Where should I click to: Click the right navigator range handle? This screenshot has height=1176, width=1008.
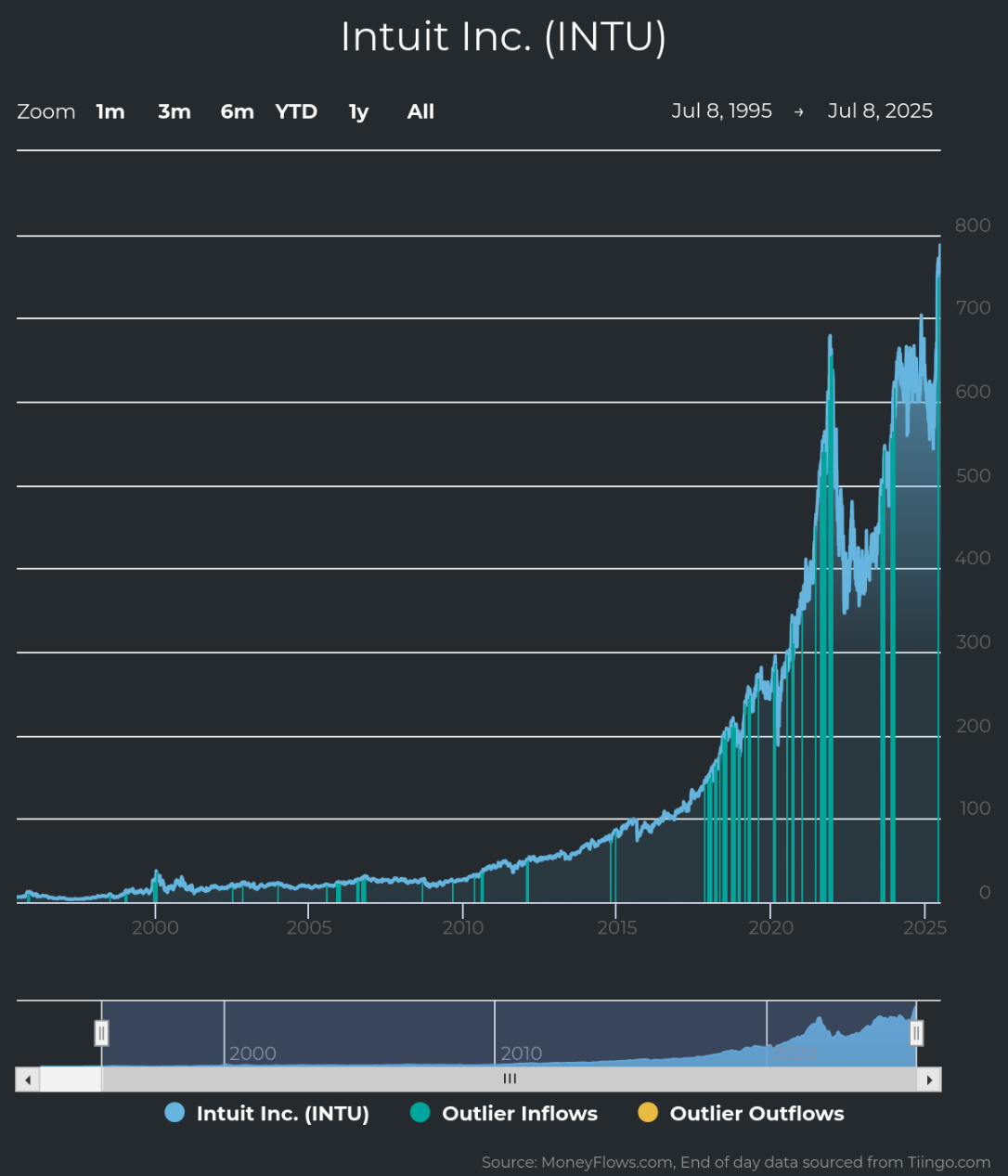[x=916, y=1033]
